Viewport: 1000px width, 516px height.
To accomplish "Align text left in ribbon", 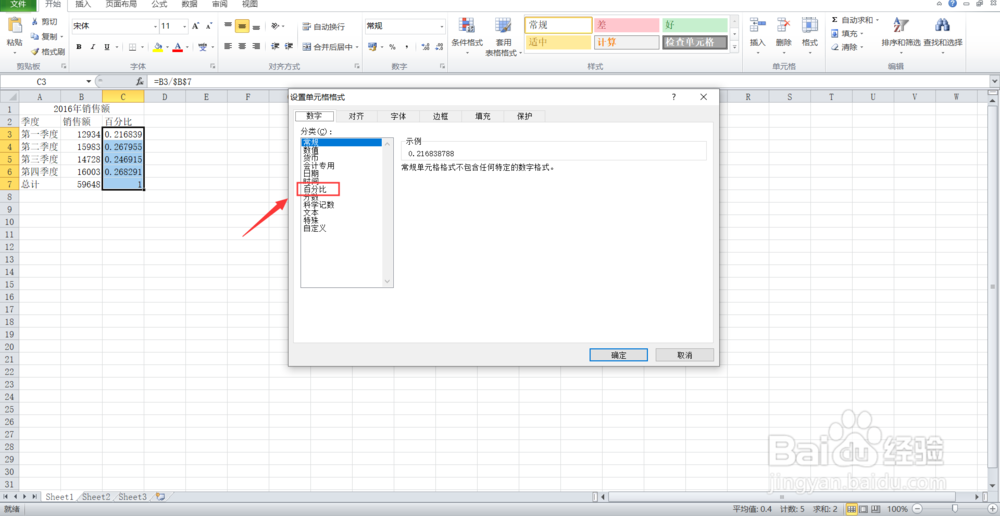I will pos(228,47).
